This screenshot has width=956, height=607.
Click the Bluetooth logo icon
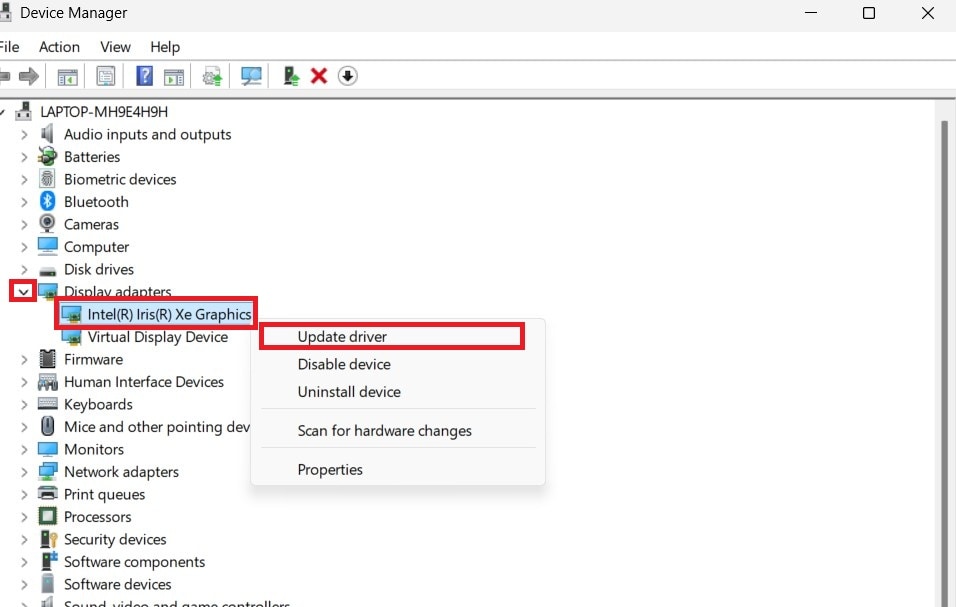click(x=48, y=201)
